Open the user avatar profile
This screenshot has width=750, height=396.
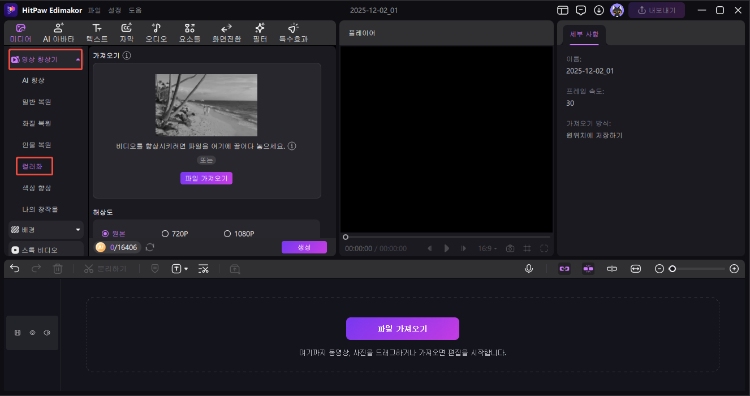click(617, 10)
